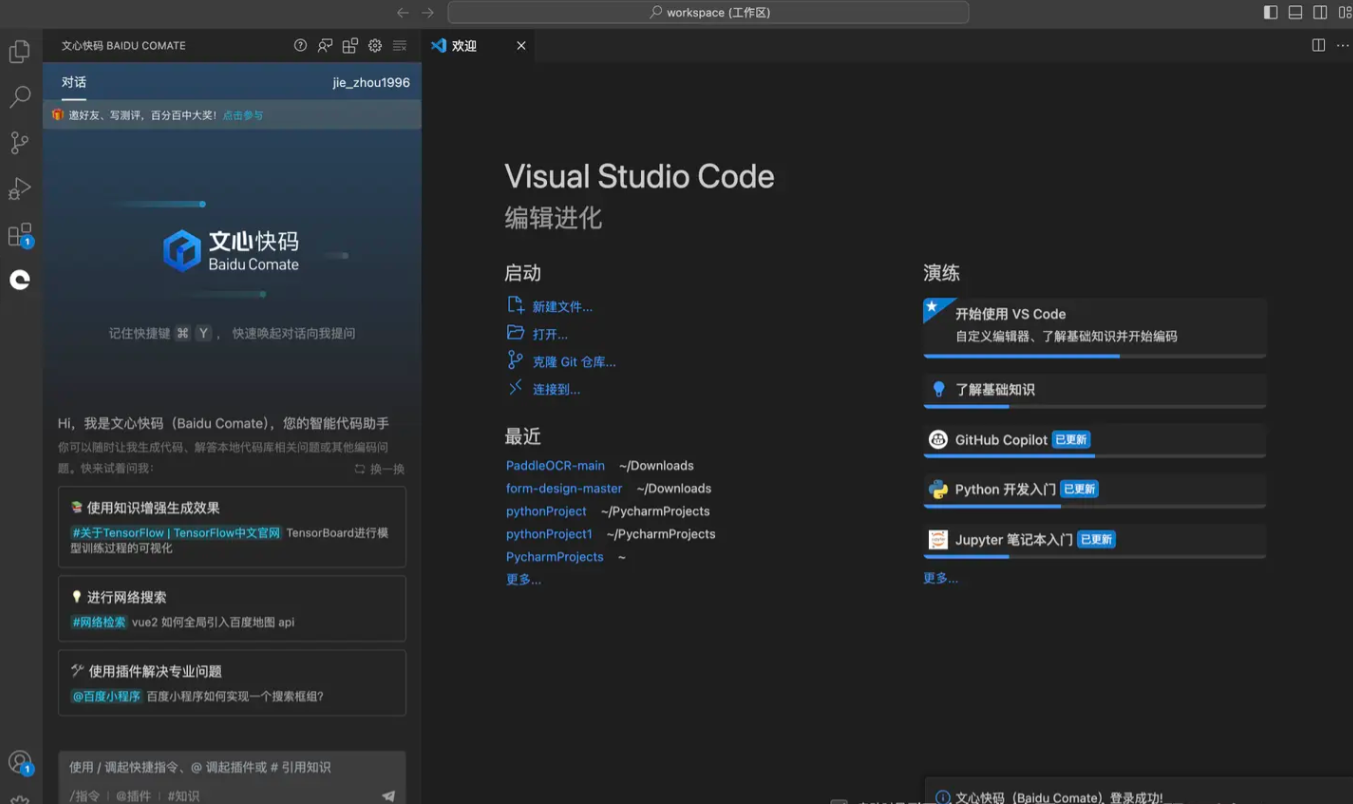Viewport: 1353px width, 804px height.
Task: Click the customize layout icon
Action: [1345, 13]
